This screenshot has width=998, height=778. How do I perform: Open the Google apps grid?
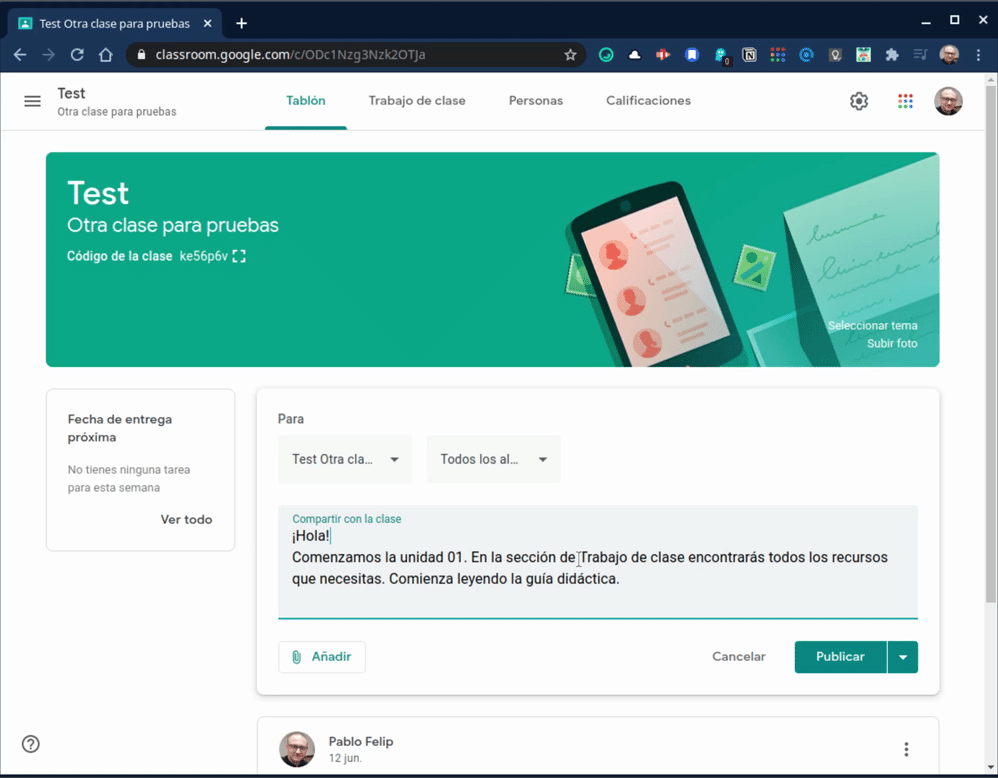[x=905, y=101]
